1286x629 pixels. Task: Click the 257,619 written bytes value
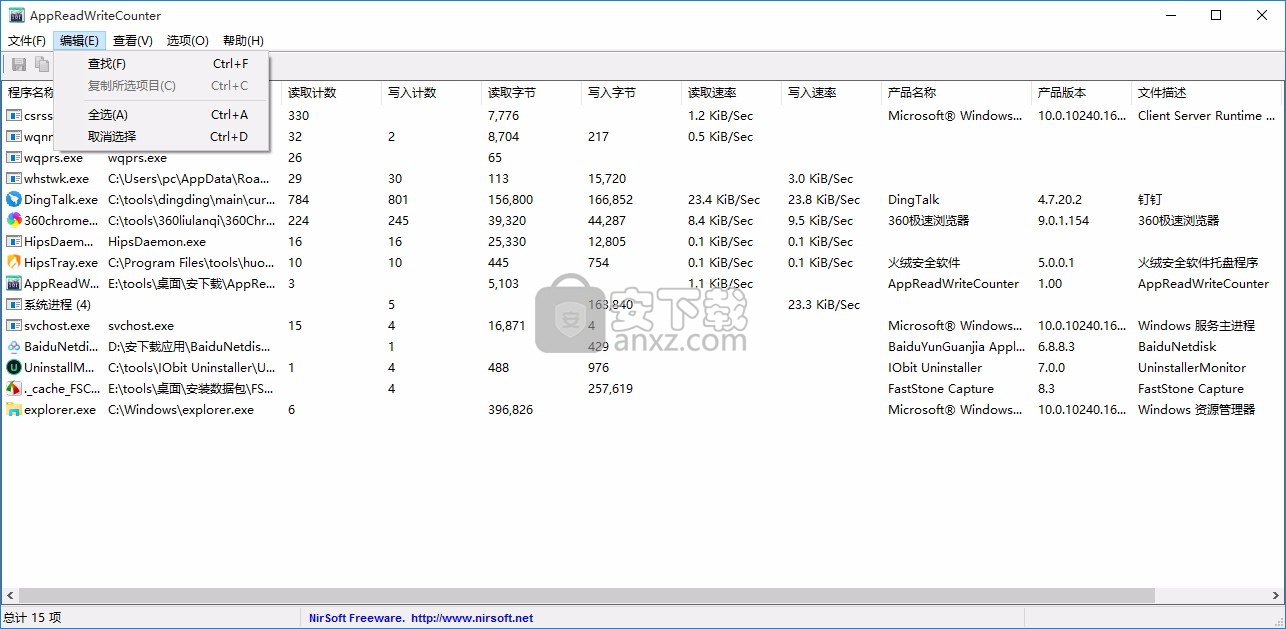[x=610, y=389]
